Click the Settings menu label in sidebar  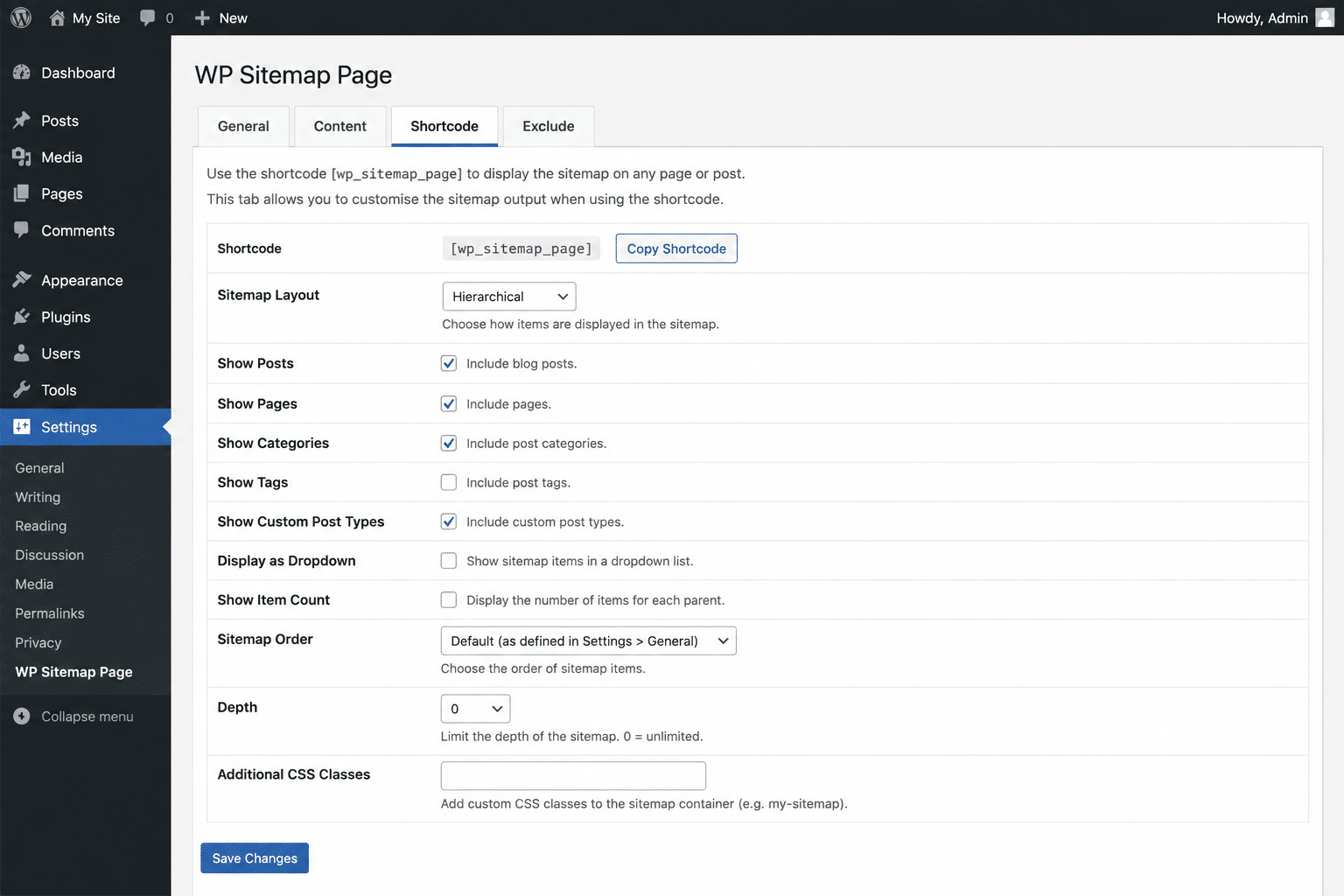(69, 427)
